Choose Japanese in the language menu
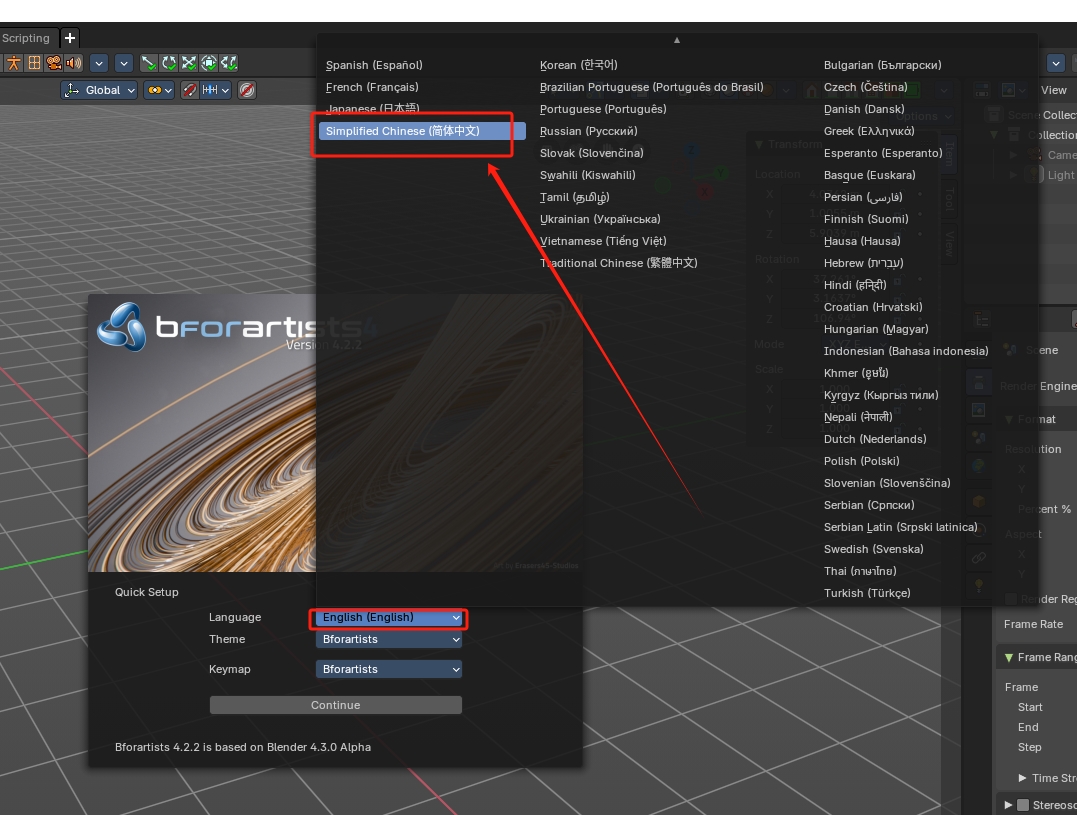Viewport: 1077px width, 815px height. [372, 109]
